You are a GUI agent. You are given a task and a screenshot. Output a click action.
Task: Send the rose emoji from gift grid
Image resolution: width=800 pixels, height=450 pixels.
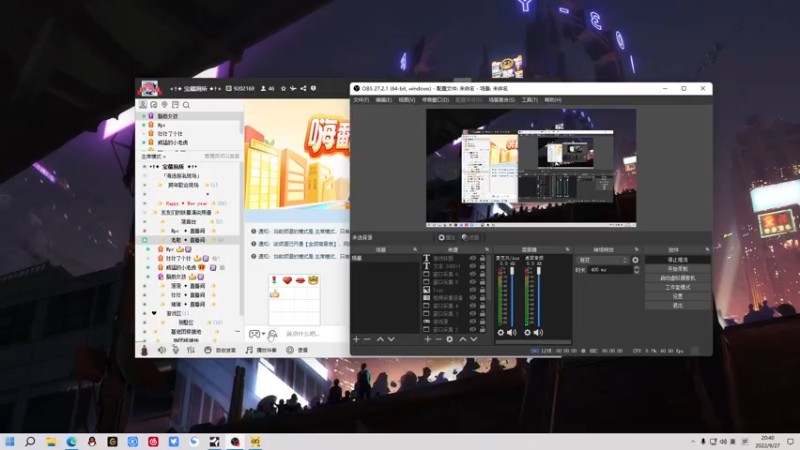tap(274, 280)
